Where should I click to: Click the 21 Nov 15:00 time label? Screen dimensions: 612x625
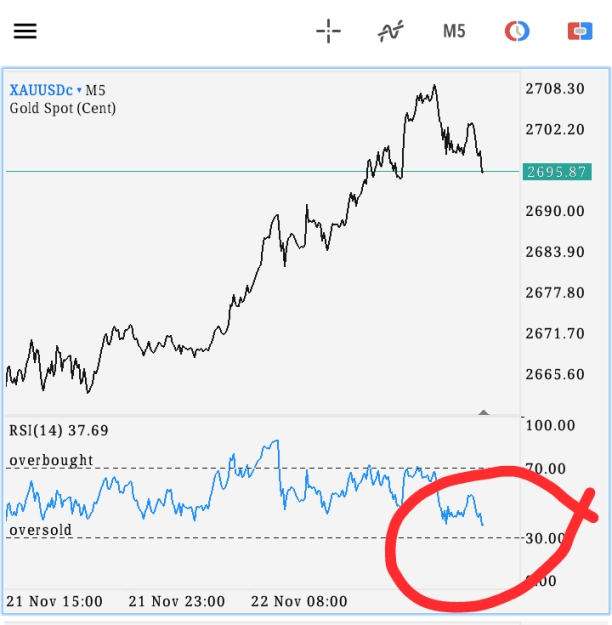coord(55,601)
